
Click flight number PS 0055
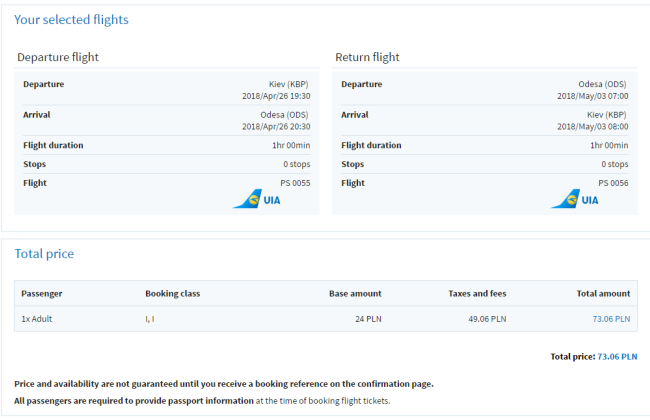(295, 183)
